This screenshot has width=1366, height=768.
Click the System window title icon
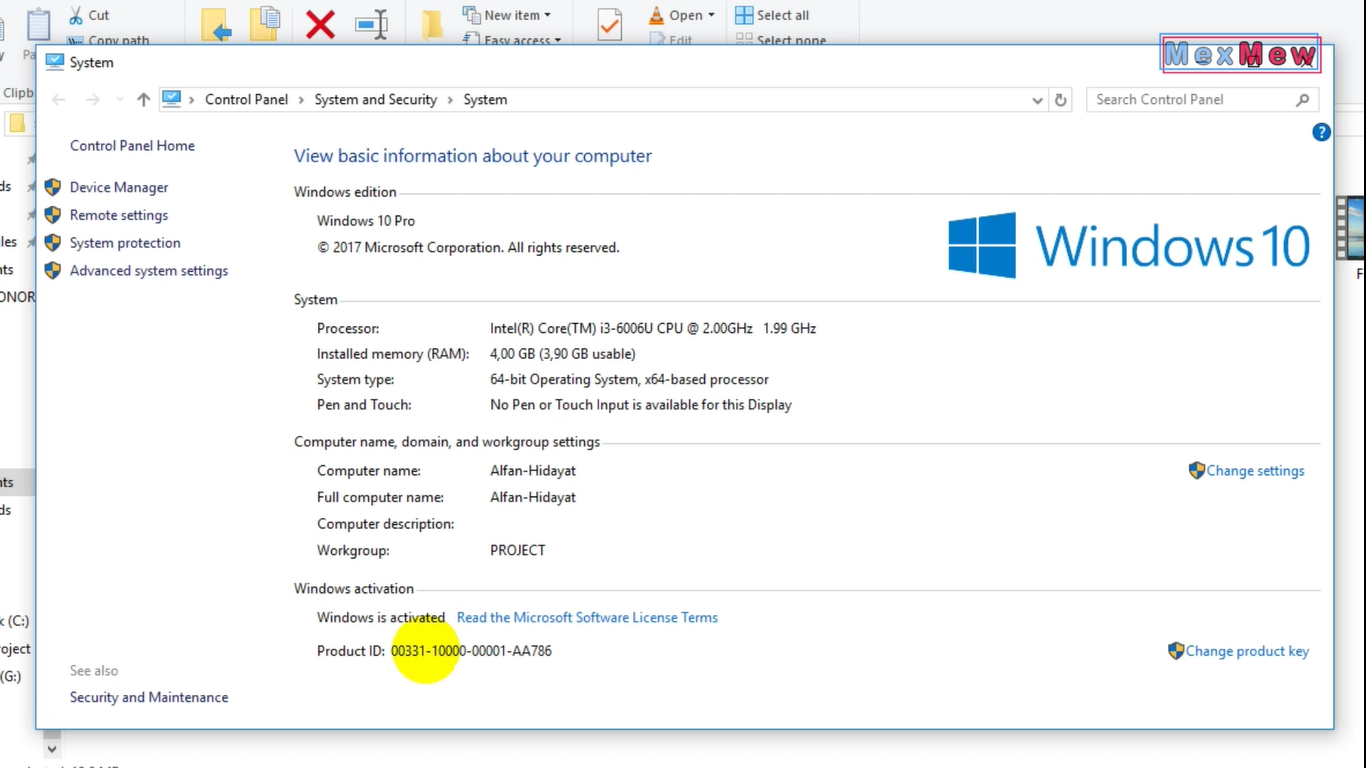[x=54, y=62]
